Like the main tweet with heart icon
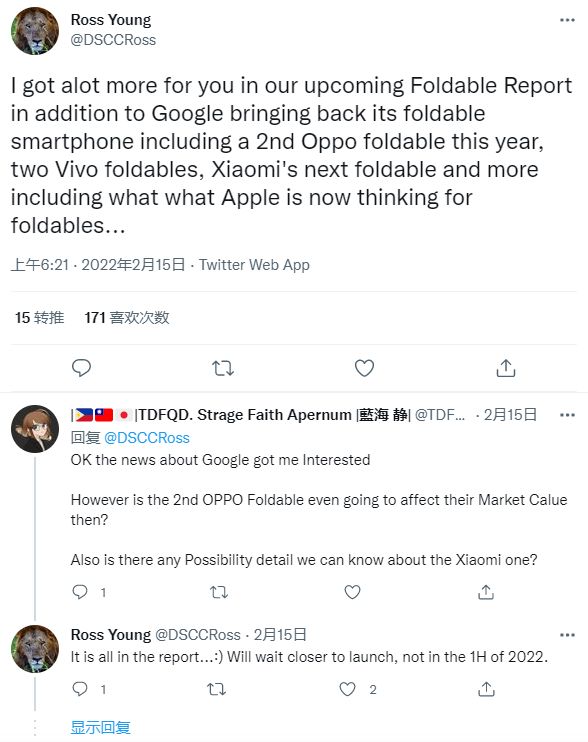 [x=364, y=368]
